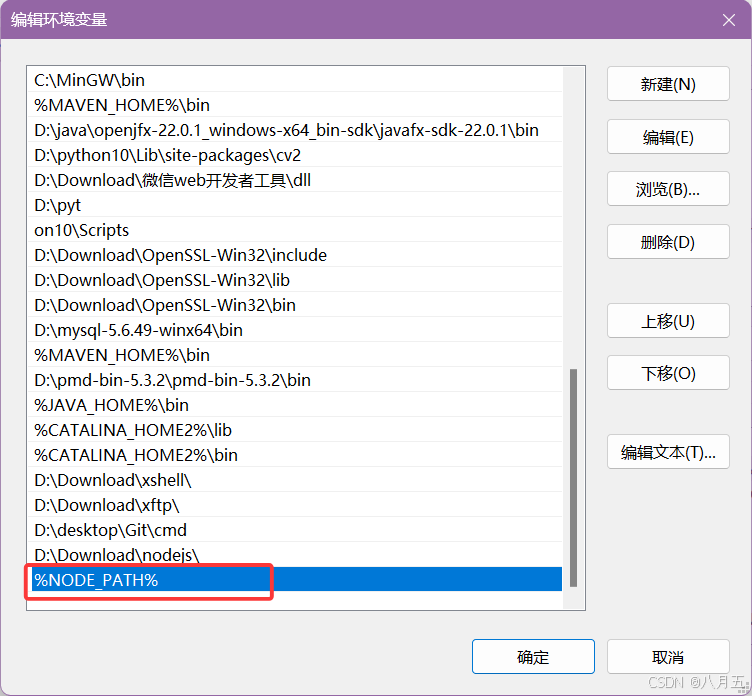Viewport: 752px width, 696px height.
Task: Cancel with the 取消 button
Action: click(x=668, y=657)
